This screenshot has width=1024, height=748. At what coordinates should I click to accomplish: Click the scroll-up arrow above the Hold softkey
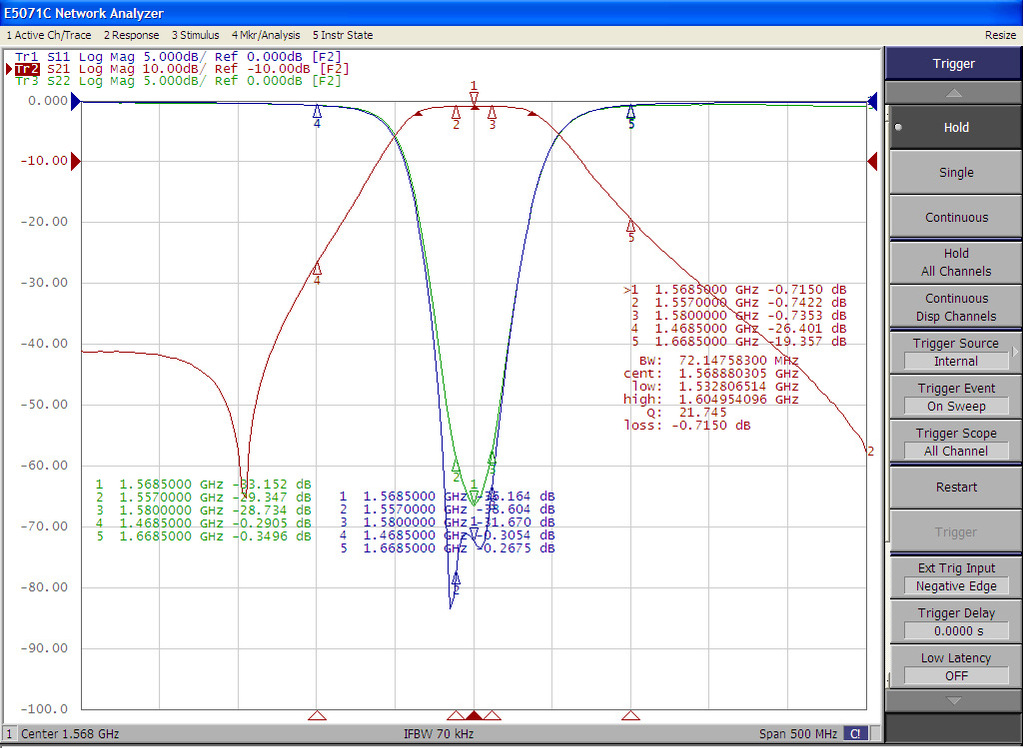pos(953,93)
